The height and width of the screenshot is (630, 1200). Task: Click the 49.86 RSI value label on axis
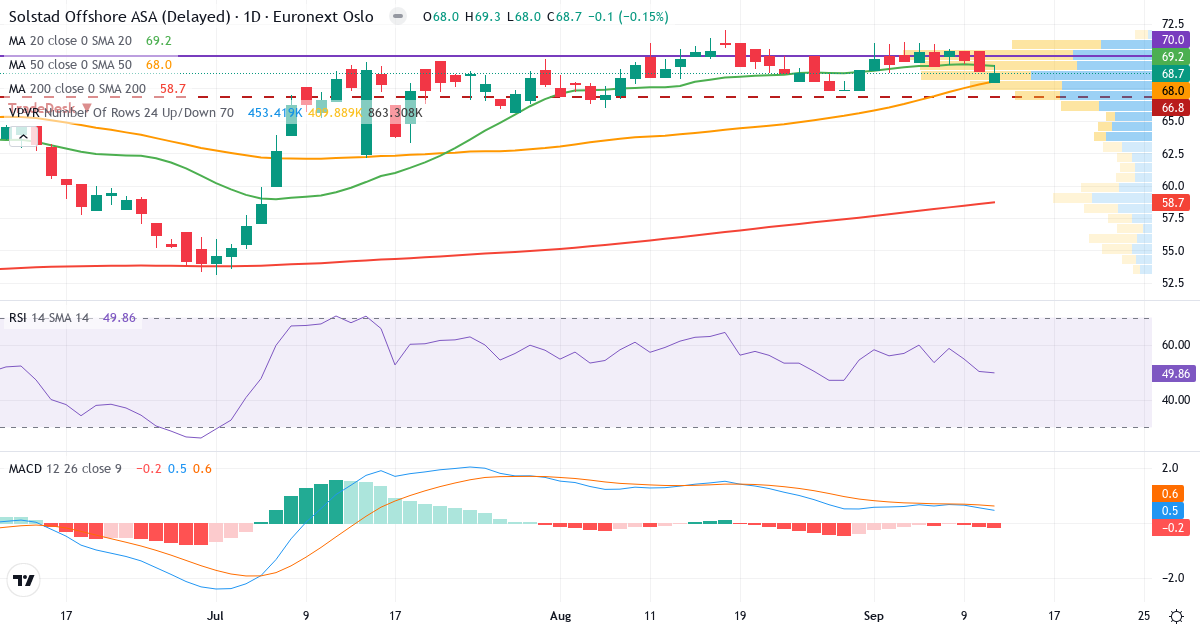coord(1173,373)
